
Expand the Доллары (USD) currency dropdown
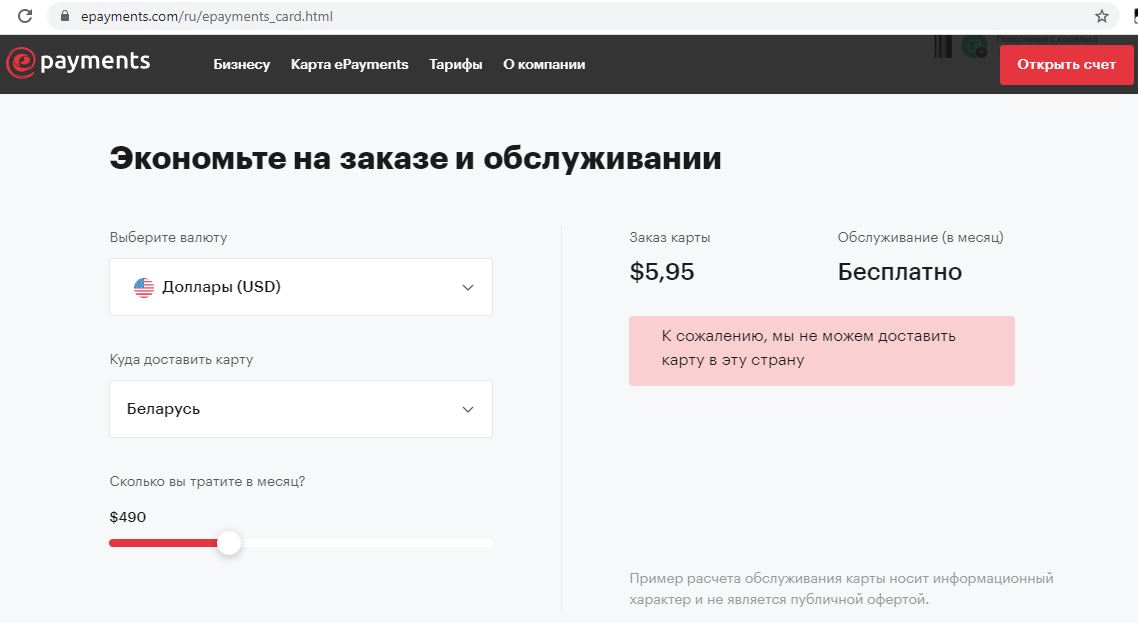[300, 287]
